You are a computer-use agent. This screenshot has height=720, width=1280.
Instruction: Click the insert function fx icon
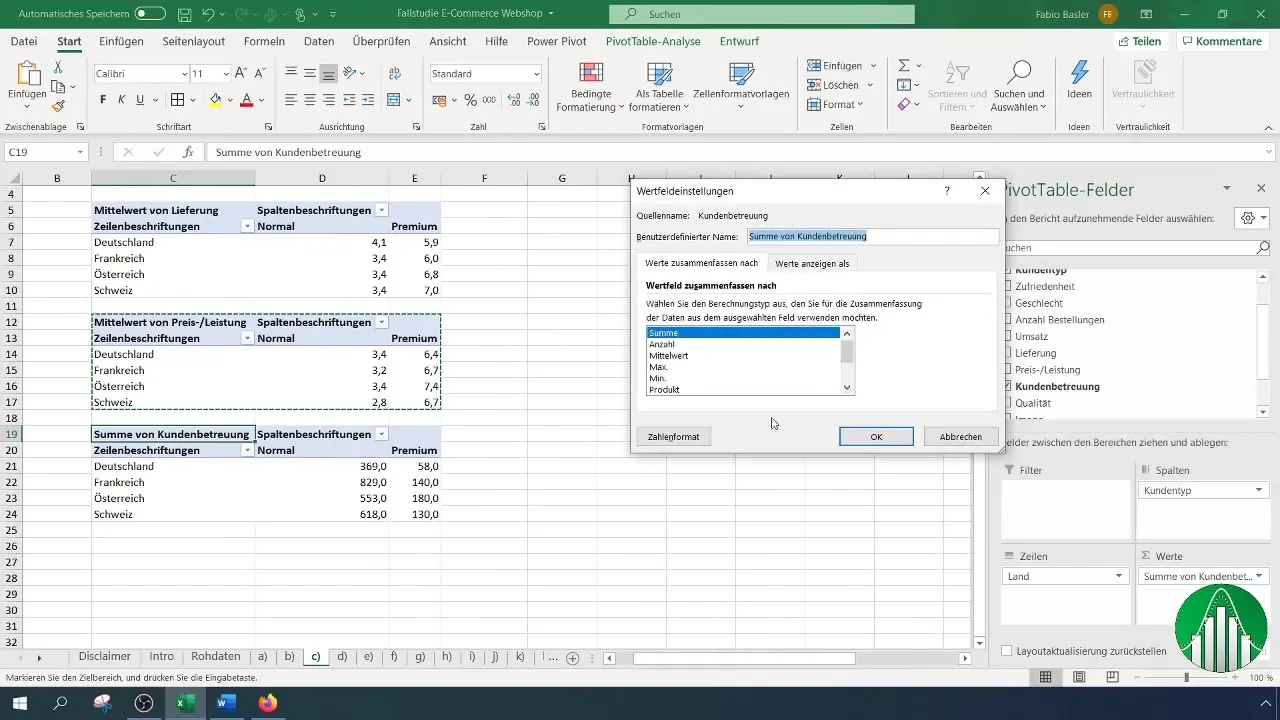coord(187,152)
